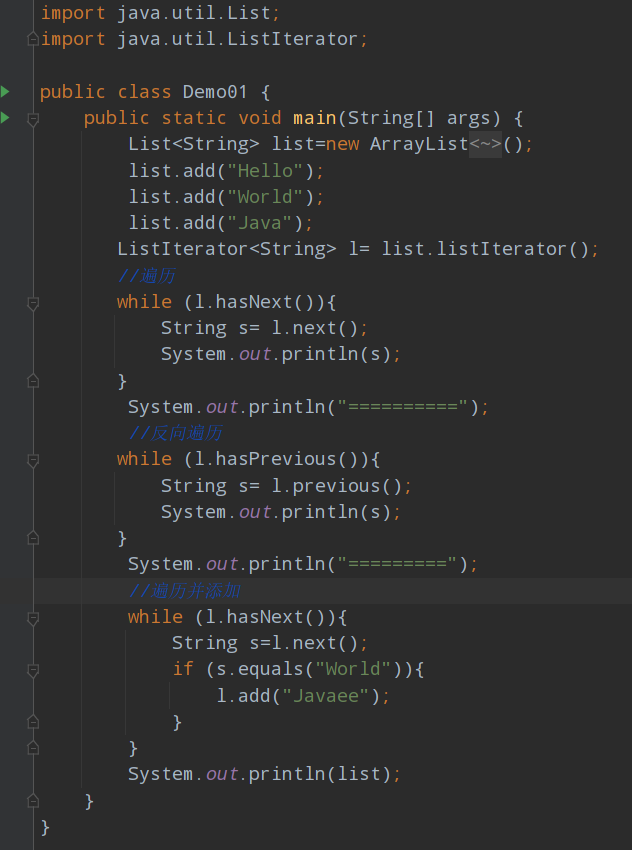Image resolution: width=632 pixels, height=850 pixels.
Task: Click fold end marker of hasPrevious loop
Action: (x=33, y=538)
